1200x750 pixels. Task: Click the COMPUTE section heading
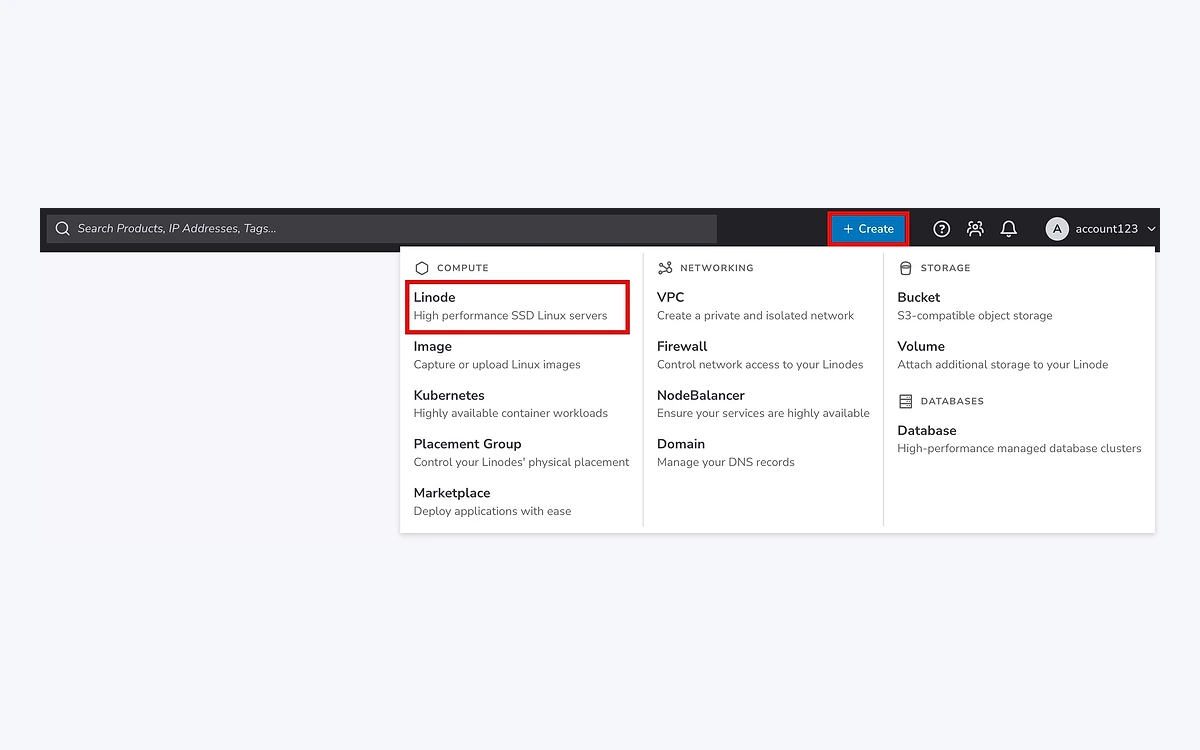[x=463, y=268]
